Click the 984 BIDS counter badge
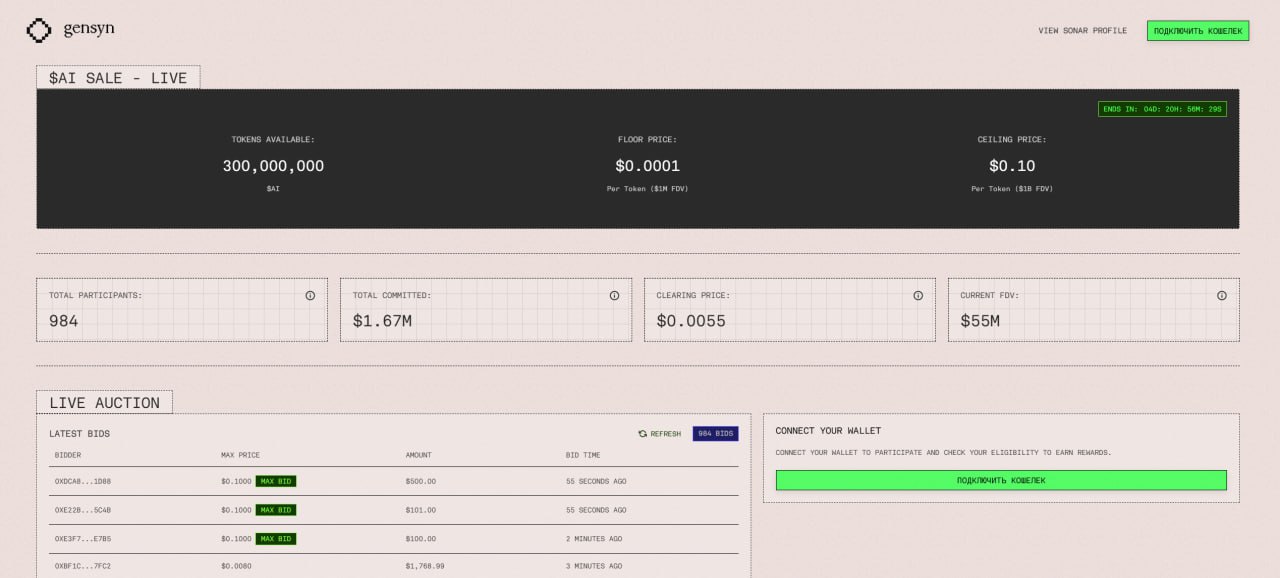This screenshot has width=1280, height=578. tap(716, 434)
